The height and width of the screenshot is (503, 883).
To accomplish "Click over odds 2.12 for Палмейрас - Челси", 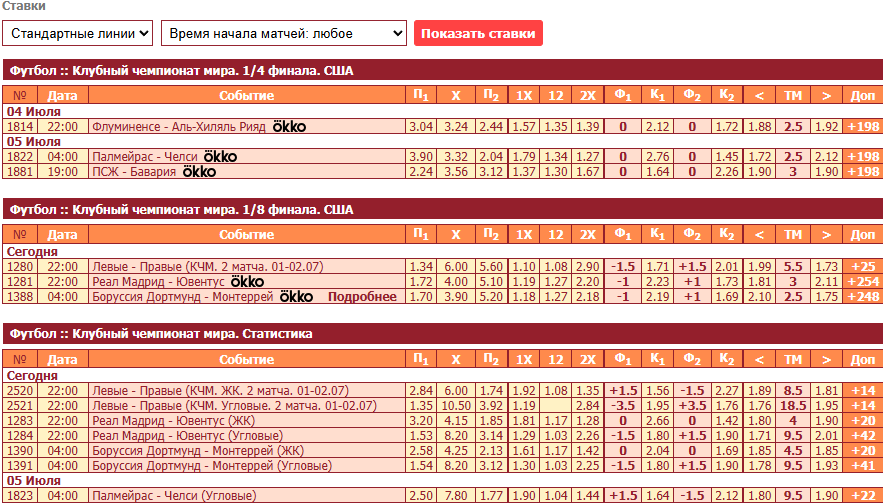I will pyautogui.click(x=826, y=157).
